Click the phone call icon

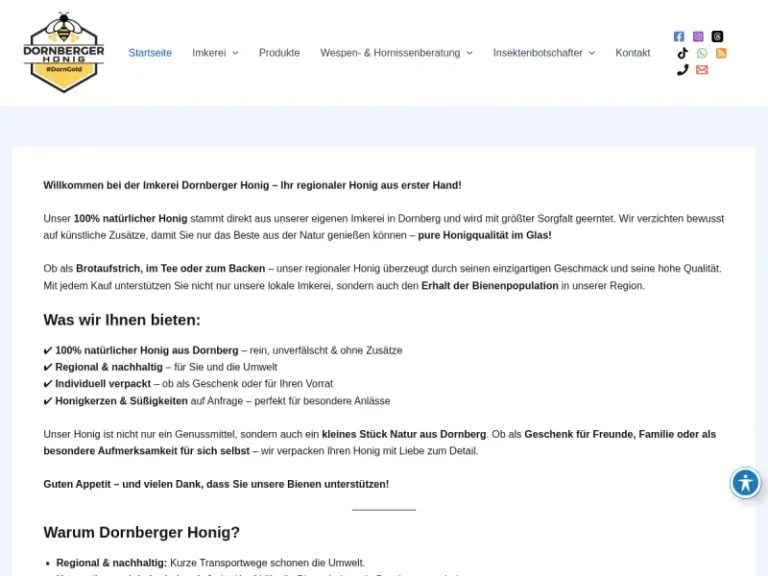(x=682, y=70)
